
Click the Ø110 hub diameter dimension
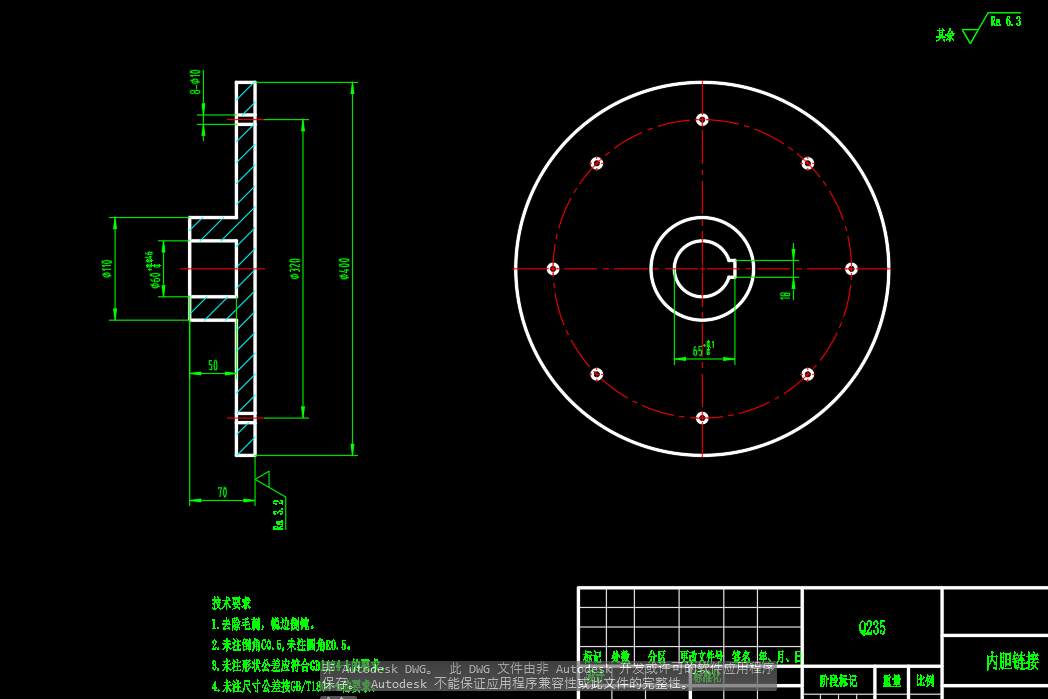(107, 269)
